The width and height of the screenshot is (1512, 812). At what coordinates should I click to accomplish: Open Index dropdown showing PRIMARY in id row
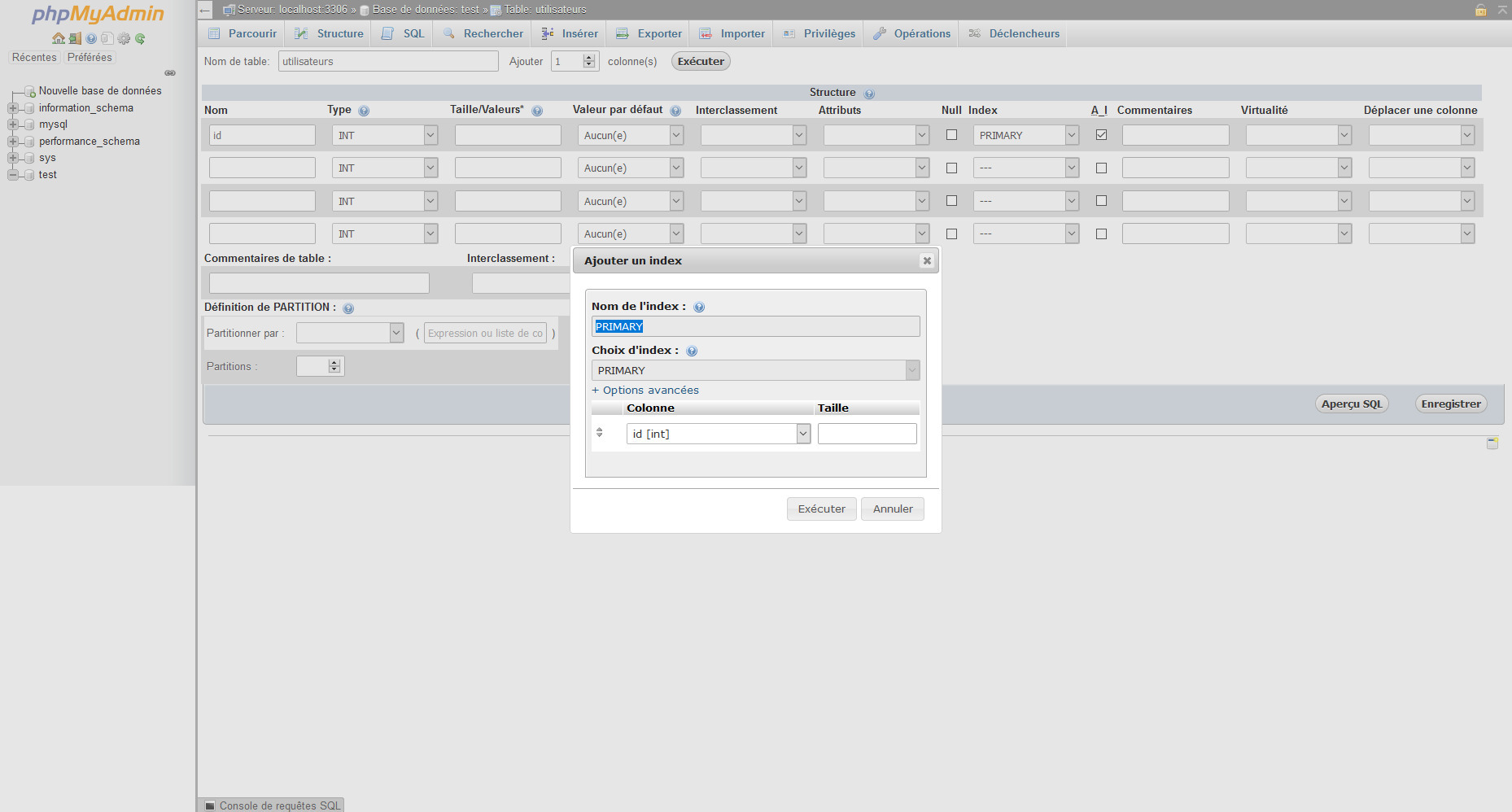coord(1026,135)
